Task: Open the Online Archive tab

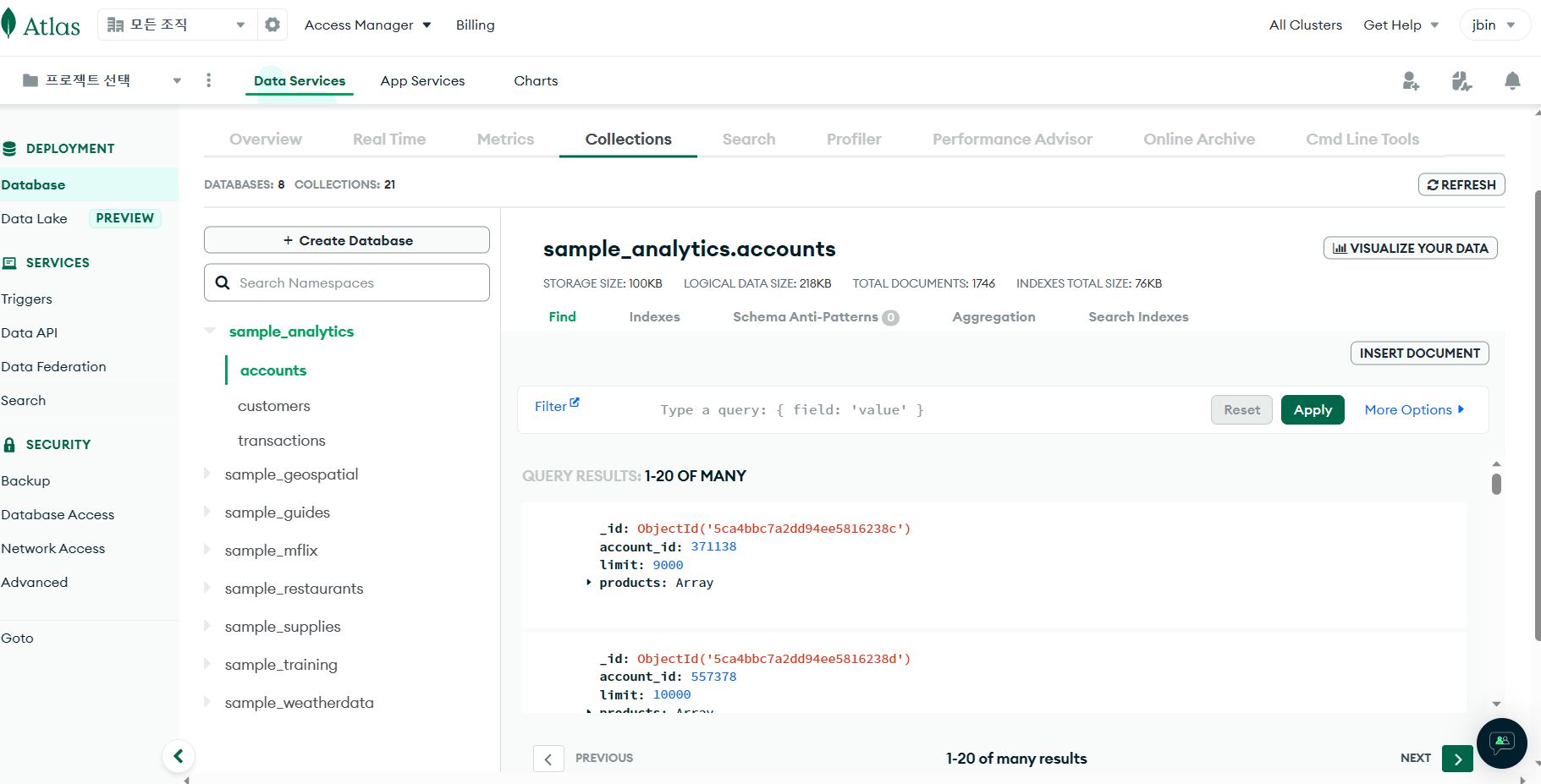Action: pos(1199,139)
